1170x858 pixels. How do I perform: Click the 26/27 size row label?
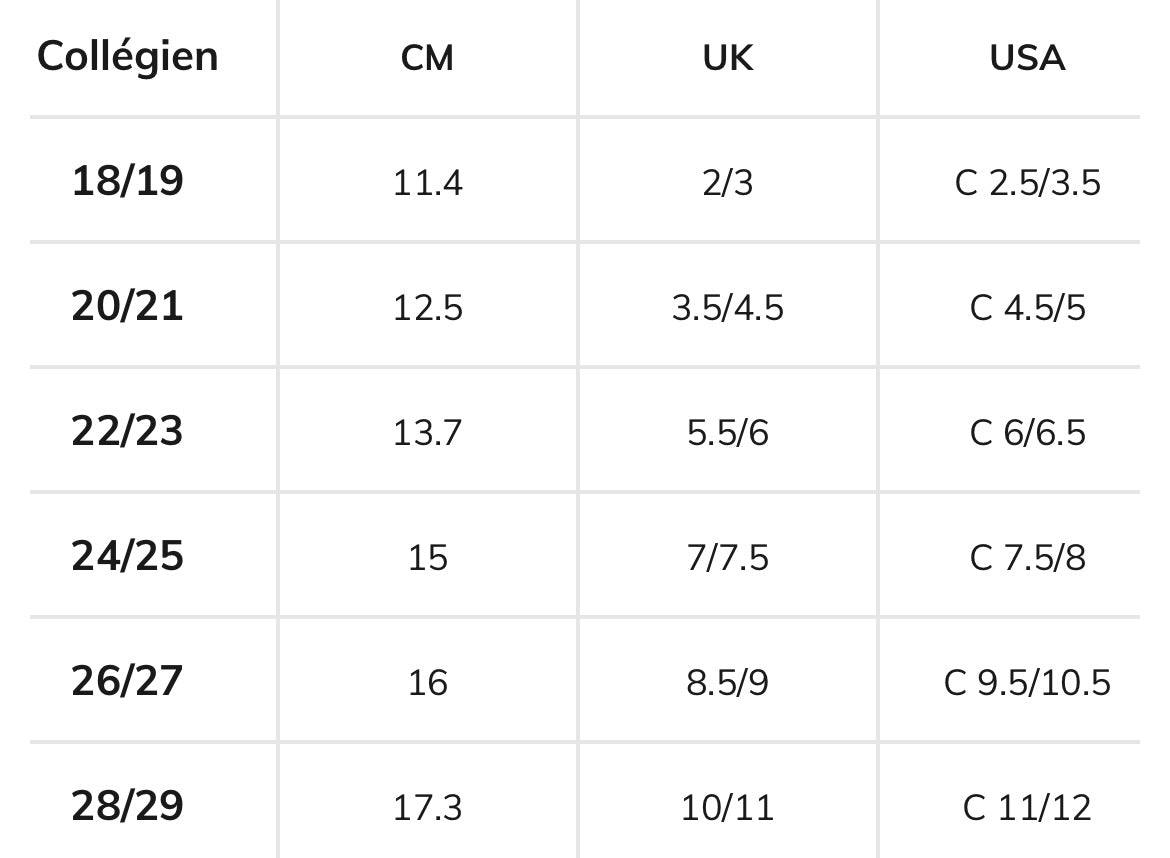128,682
